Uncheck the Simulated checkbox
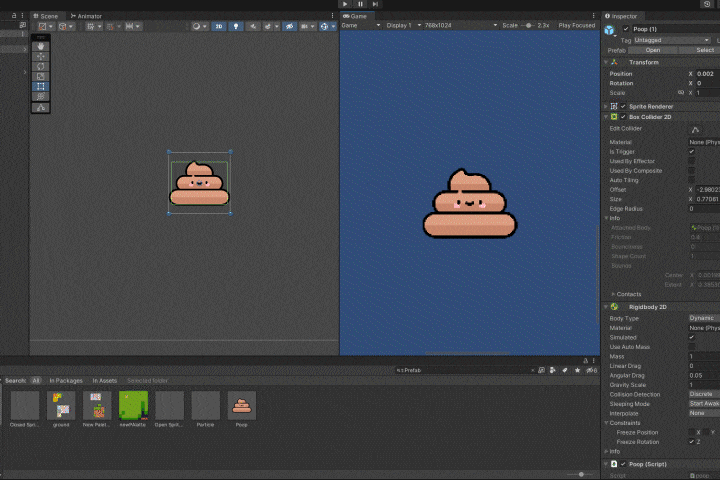The image size is (720, 480). [x=692, y=338]
